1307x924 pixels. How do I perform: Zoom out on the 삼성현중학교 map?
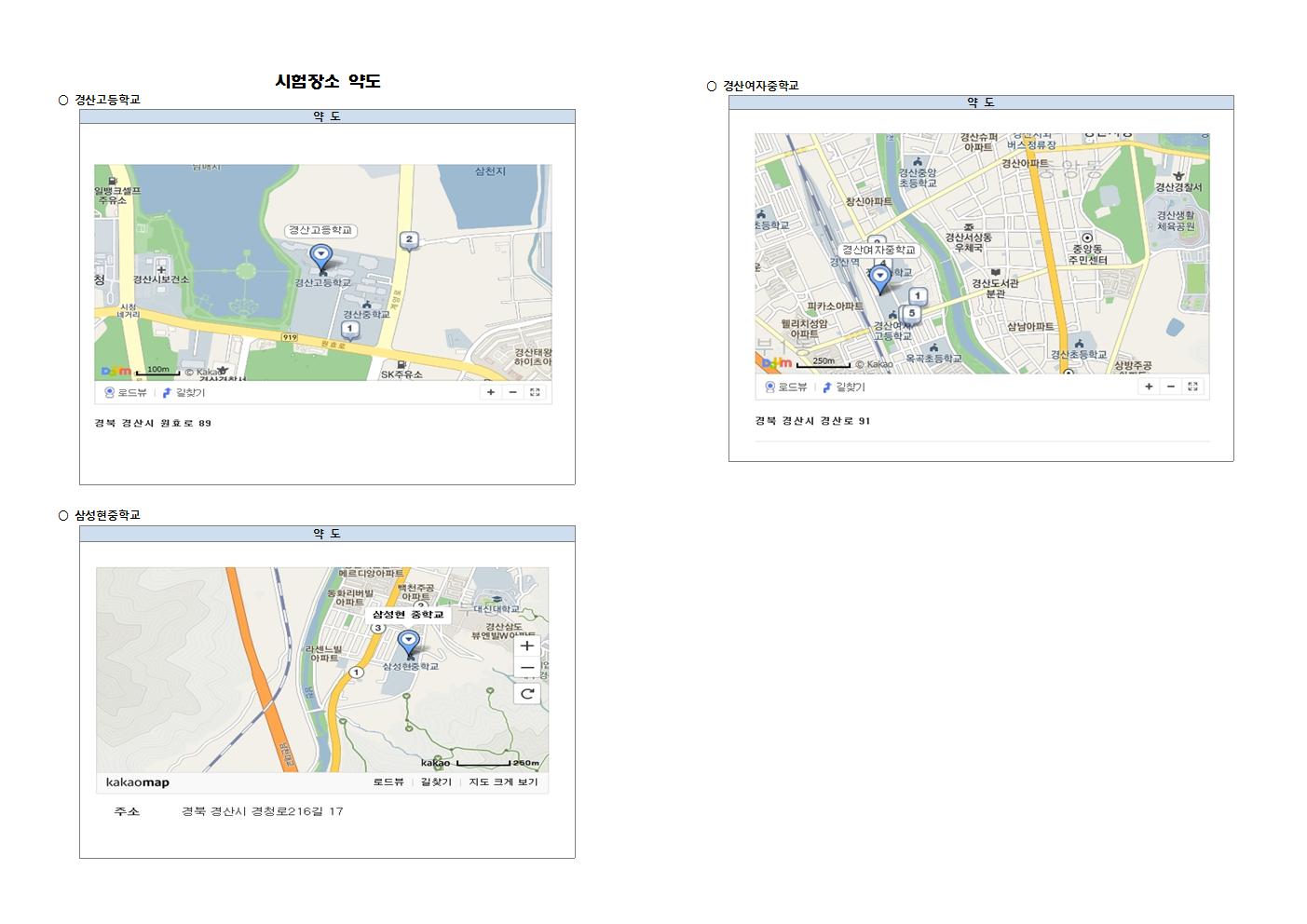coord(527,669)
